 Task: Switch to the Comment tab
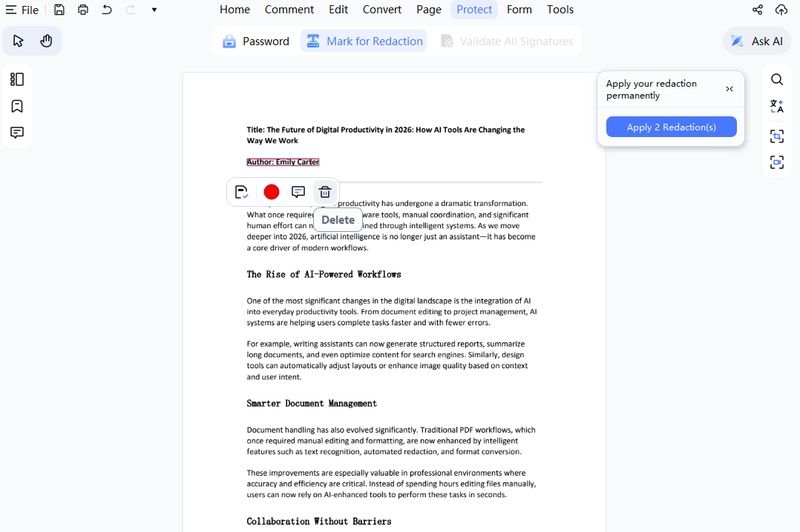click(289, 10)
